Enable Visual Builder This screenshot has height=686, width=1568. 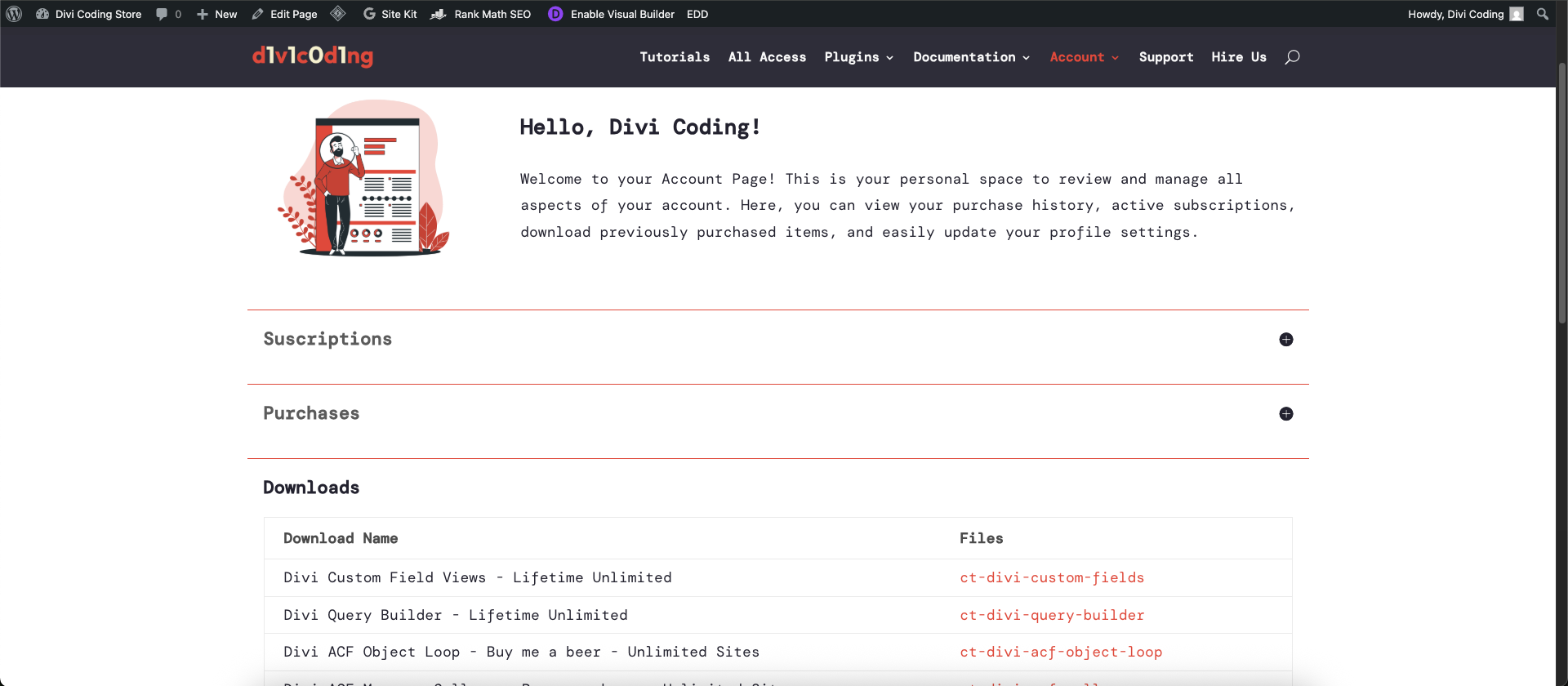coord(622,14)
